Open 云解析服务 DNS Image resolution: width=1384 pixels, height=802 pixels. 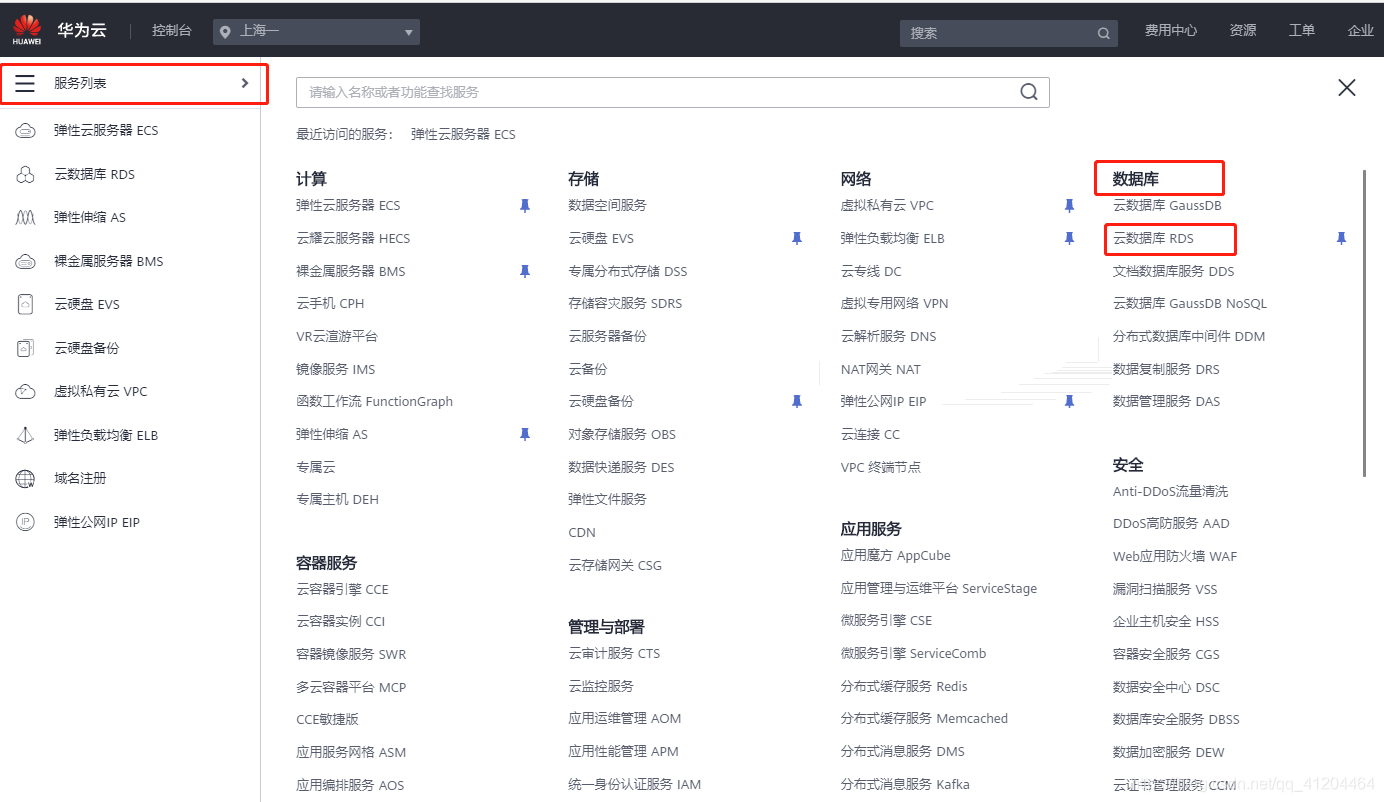pos(889,336)
